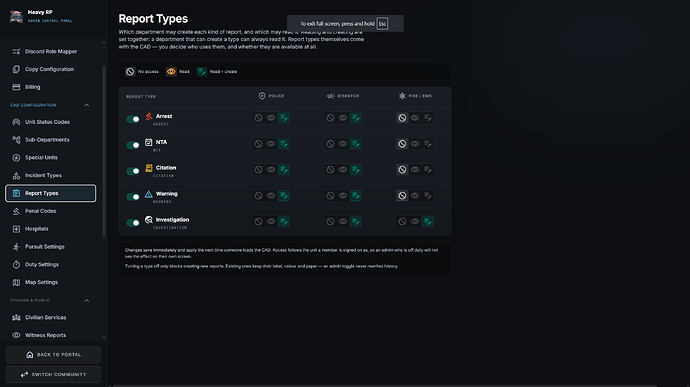
Task: Open Witness Reports page
Action: pos(51,335)
